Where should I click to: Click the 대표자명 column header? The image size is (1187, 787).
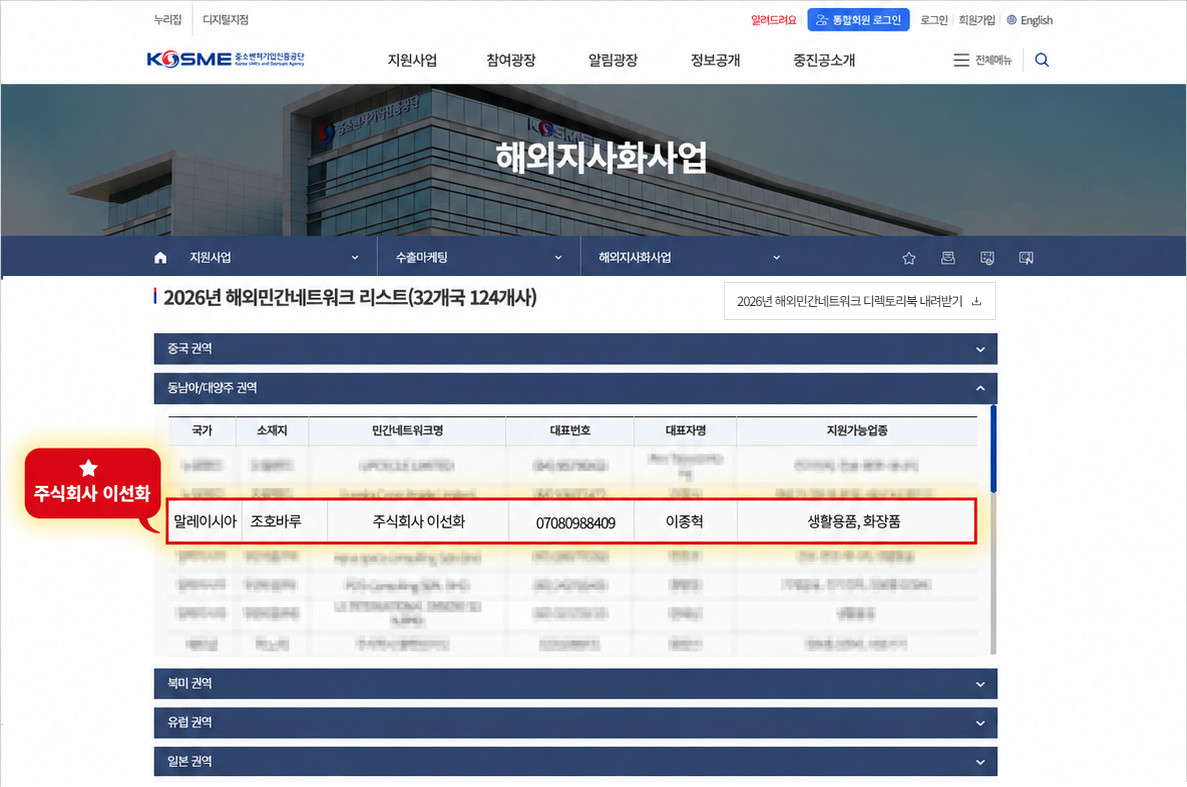(685, 431)
